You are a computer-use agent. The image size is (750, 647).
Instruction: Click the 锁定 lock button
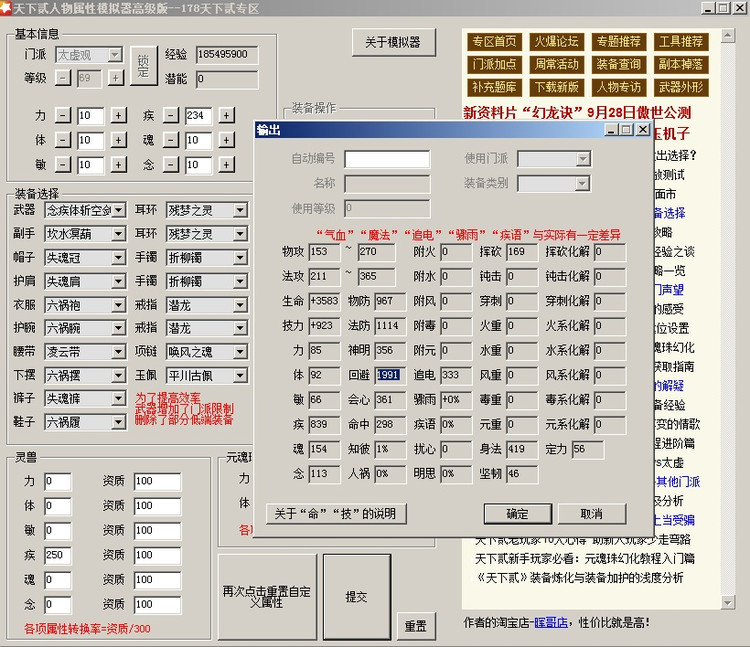click(143, 66)
